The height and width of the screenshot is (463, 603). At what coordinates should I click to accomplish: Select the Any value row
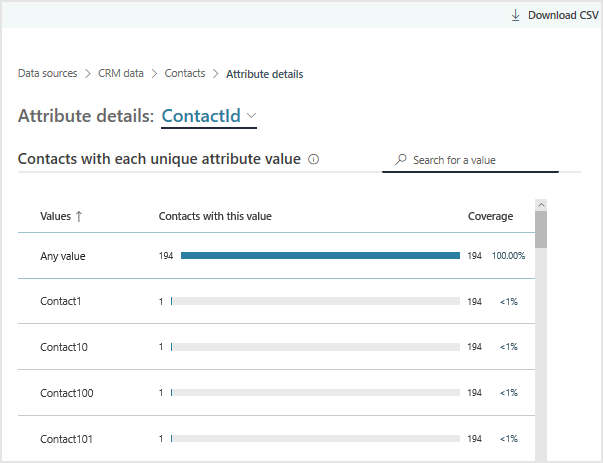pyautogui.click(x=63, y=256)
